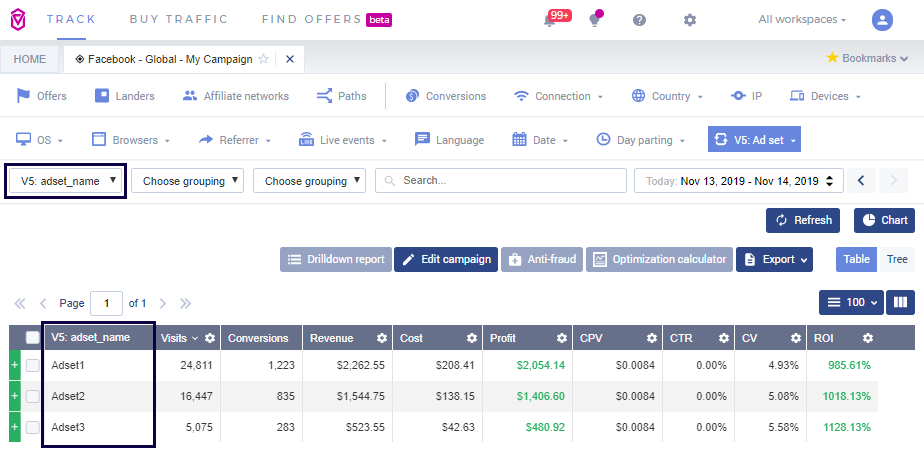Viewport: 924px width, 468px height.
Task: Open the settings gear in top bar
Action: pyautogui.click(x=689, y=20)
